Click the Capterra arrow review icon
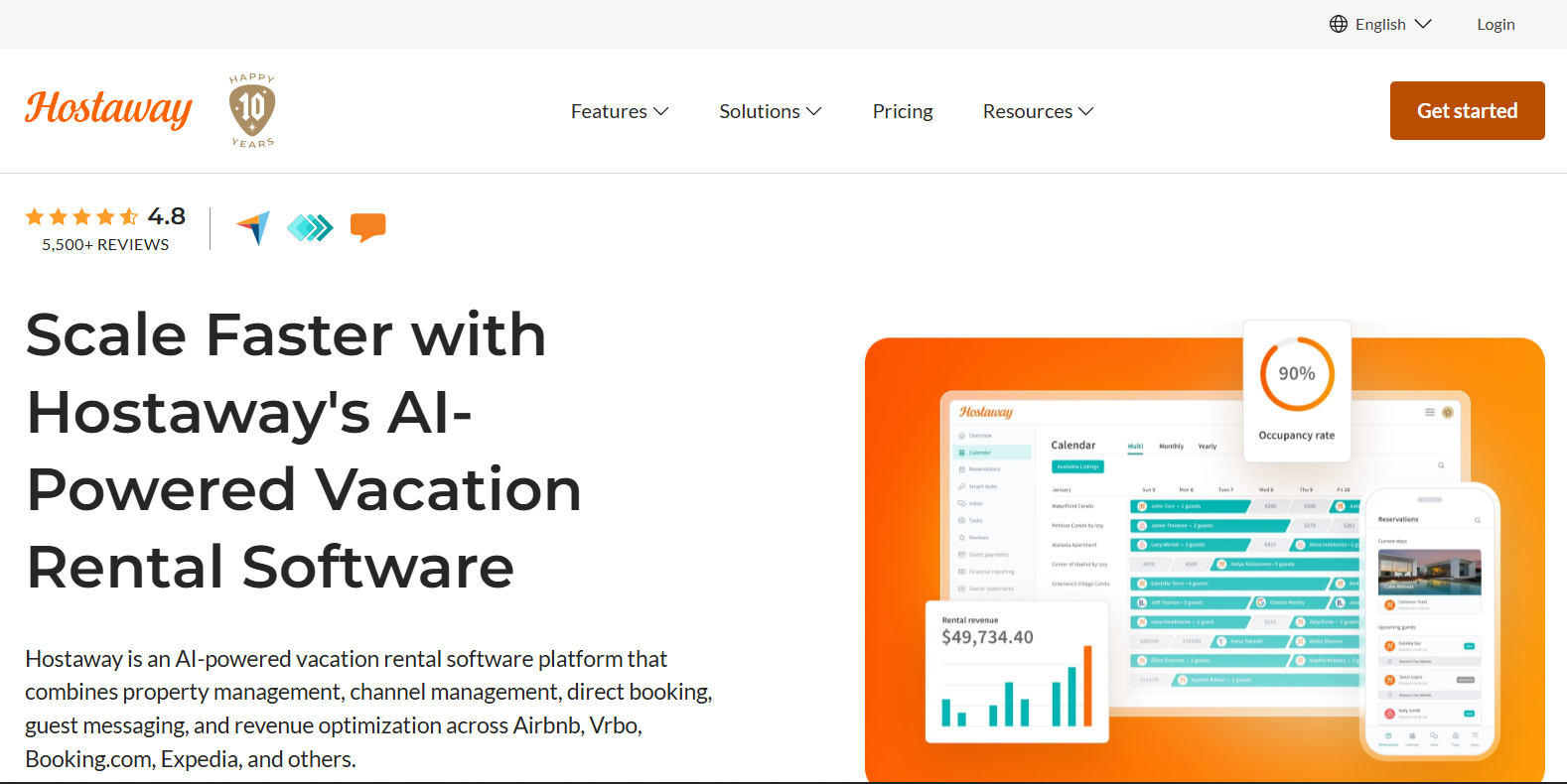 pos(253,227)
